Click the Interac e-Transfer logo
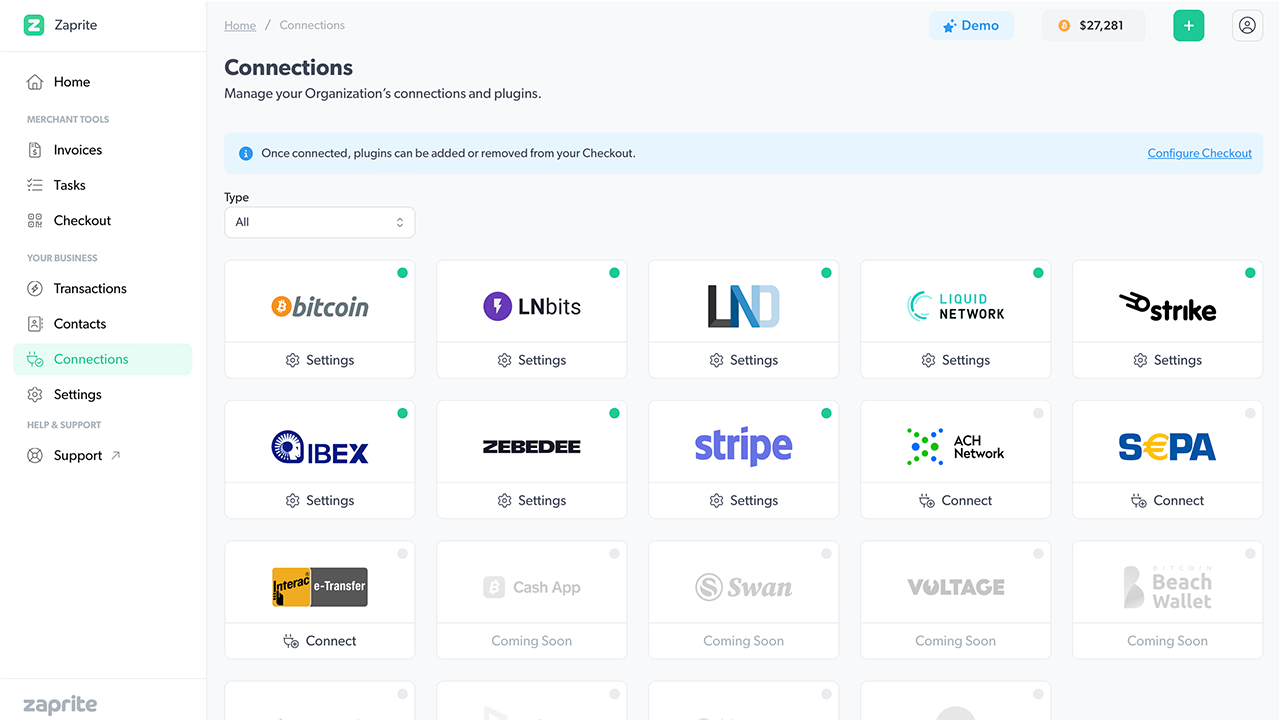This screenshot has width=1280, height=720. coord(320,587)
